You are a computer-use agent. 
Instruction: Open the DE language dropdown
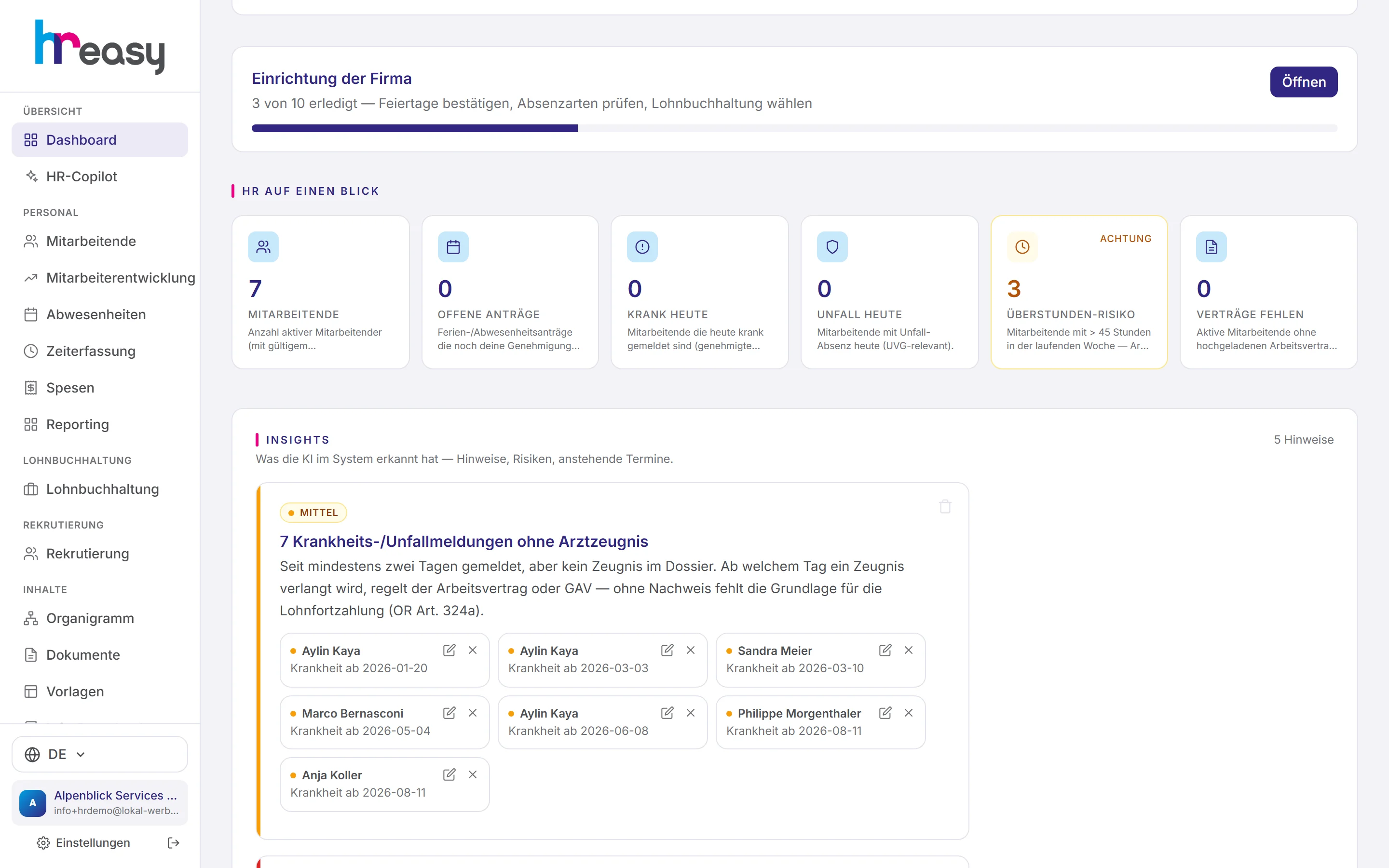tap(100, 754)
